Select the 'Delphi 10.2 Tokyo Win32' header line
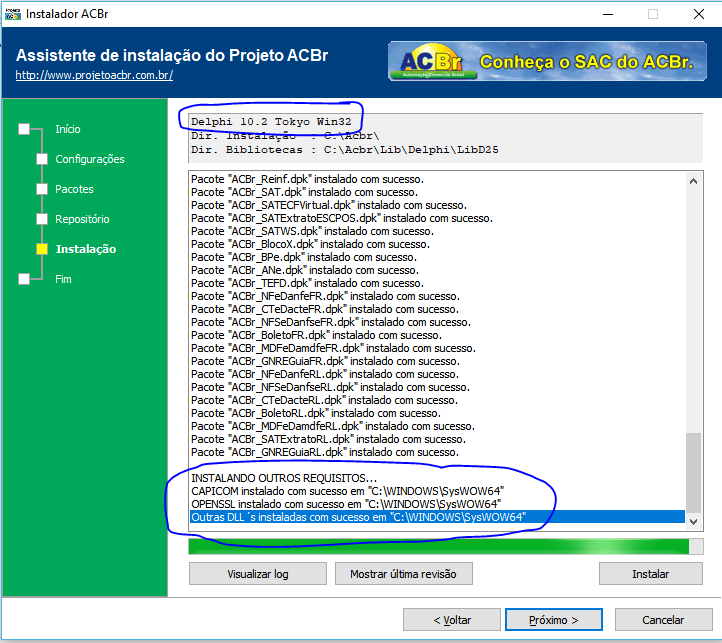 coord(271,122)
